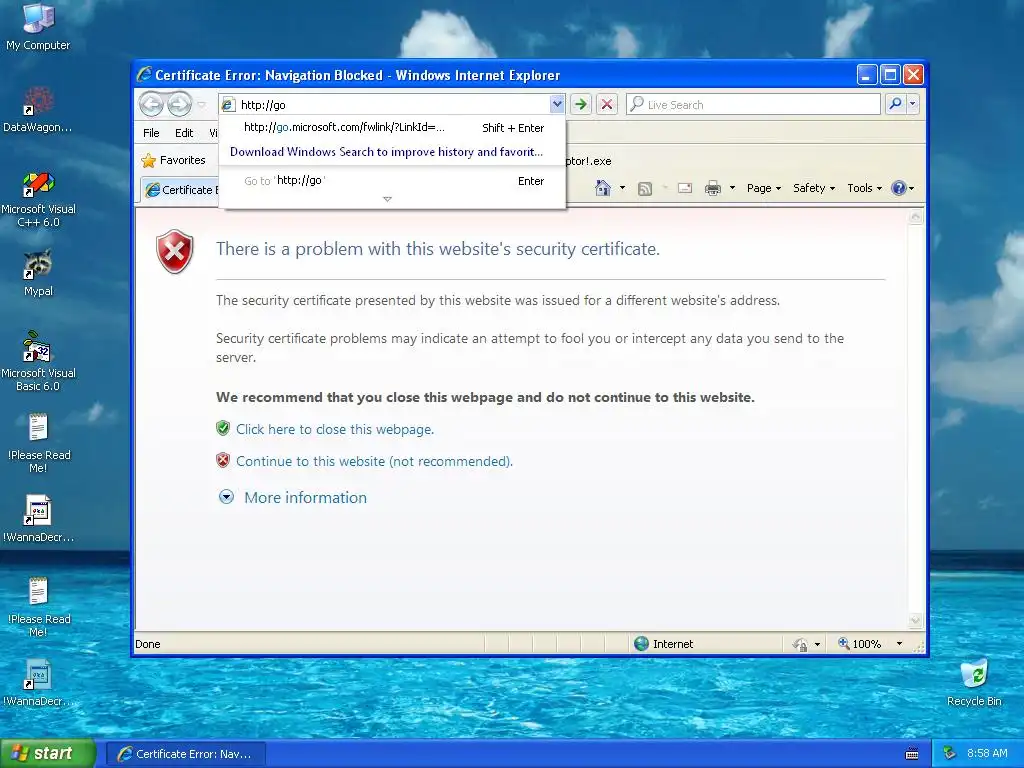Select the Certificate Error tab
Screen dimensions: 1024x768
click(x=180, y=189)
